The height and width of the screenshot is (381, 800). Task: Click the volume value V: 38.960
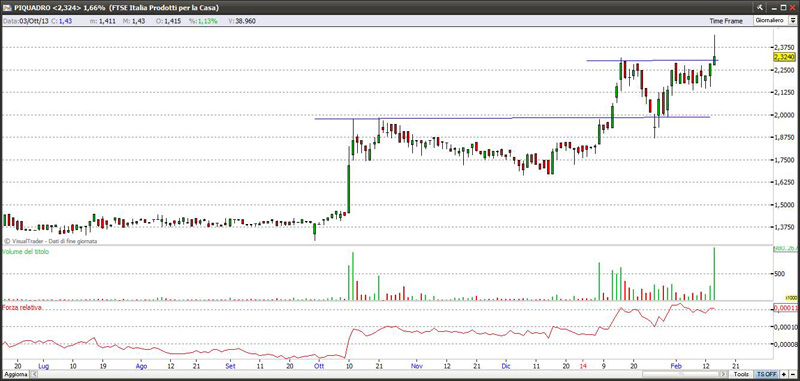pyautogui.click(x=242, y=21)
